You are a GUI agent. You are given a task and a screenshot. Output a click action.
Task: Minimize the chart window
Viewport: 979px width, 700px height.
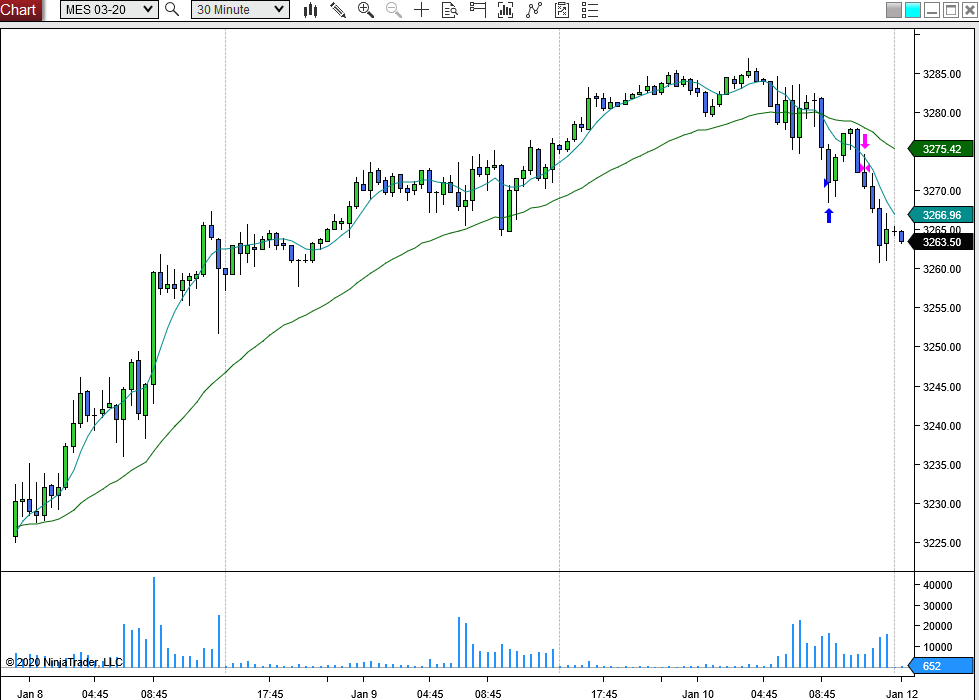click(932, 10)
